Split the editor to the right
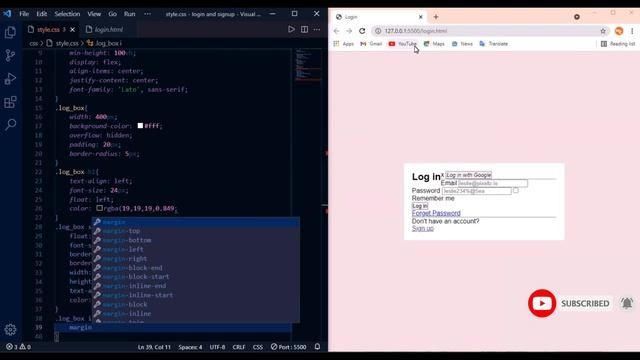This screenshot has width=640, height=360. pyautogui.click(x=304, y=29)
